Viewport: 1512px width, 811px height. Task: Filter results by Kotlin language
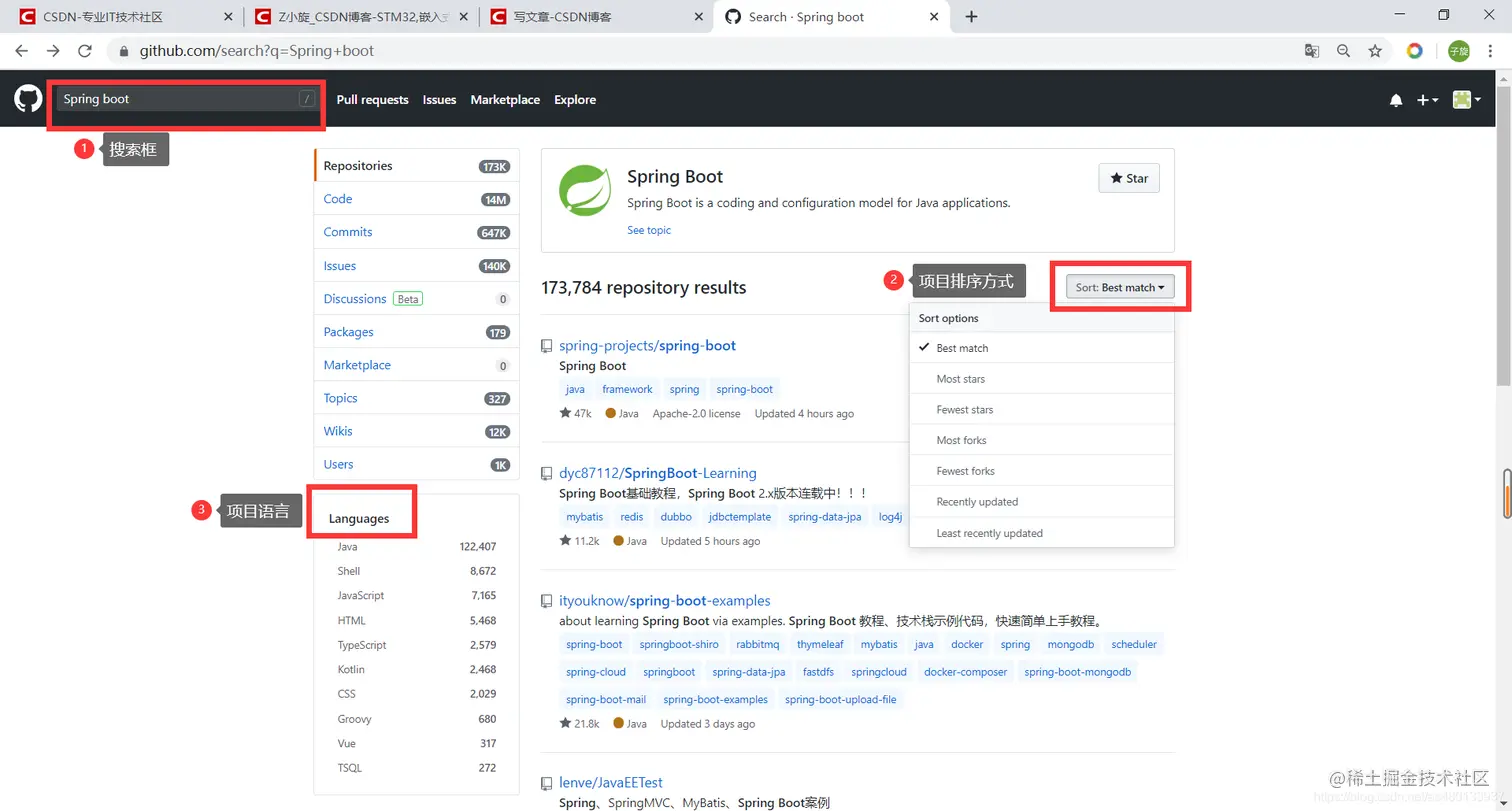pyautogui.click(x=417, y=669)
